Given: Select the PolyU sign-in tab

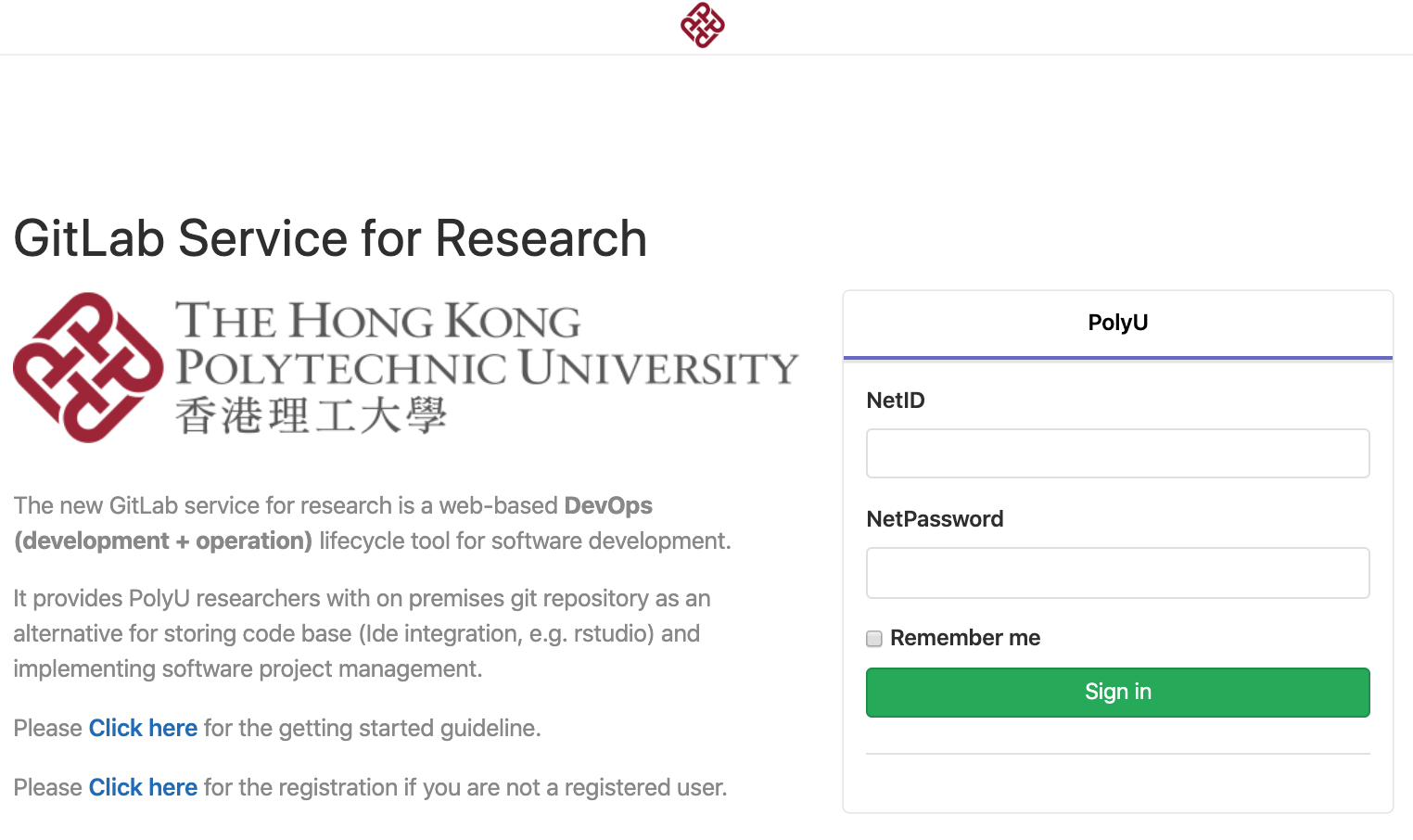Looking at the screenshot, I should (x=1117, y=324).
